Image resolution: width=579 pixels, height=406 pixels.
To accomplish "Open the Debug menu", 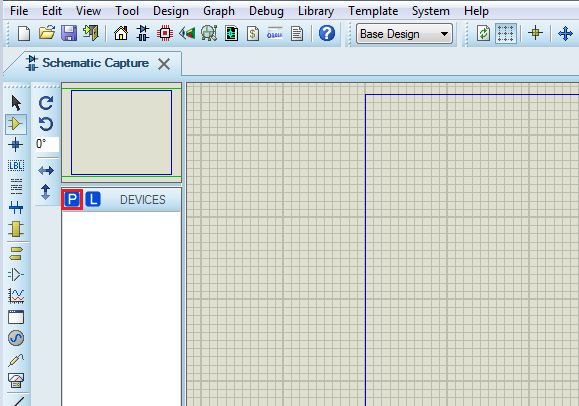I will click(266, 11).
